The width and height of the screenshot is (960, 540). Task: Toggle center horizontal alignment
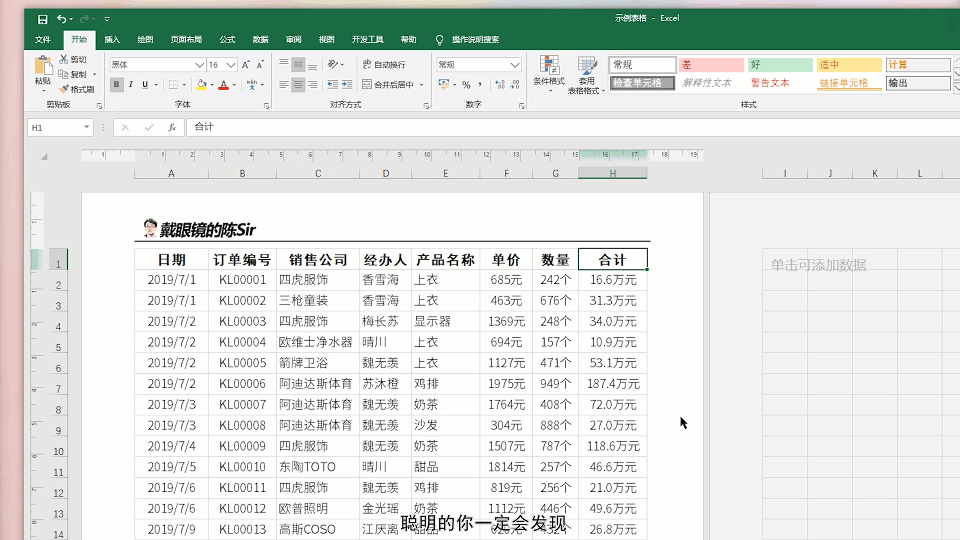(x=298, y=84)
